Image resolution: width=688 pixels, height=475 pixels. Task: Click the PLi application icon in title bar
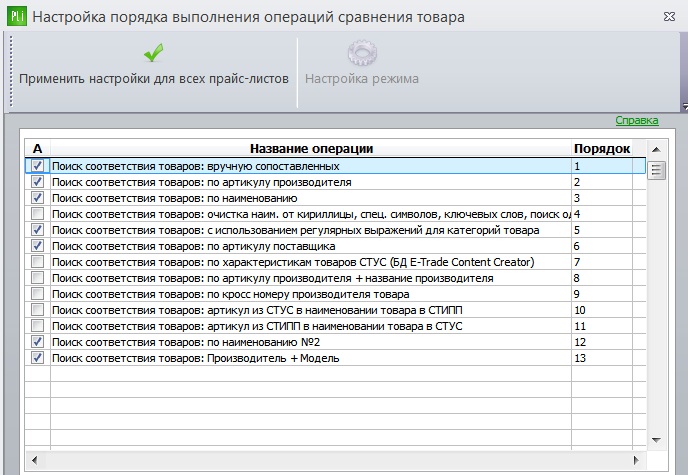[x=17, y=17]
